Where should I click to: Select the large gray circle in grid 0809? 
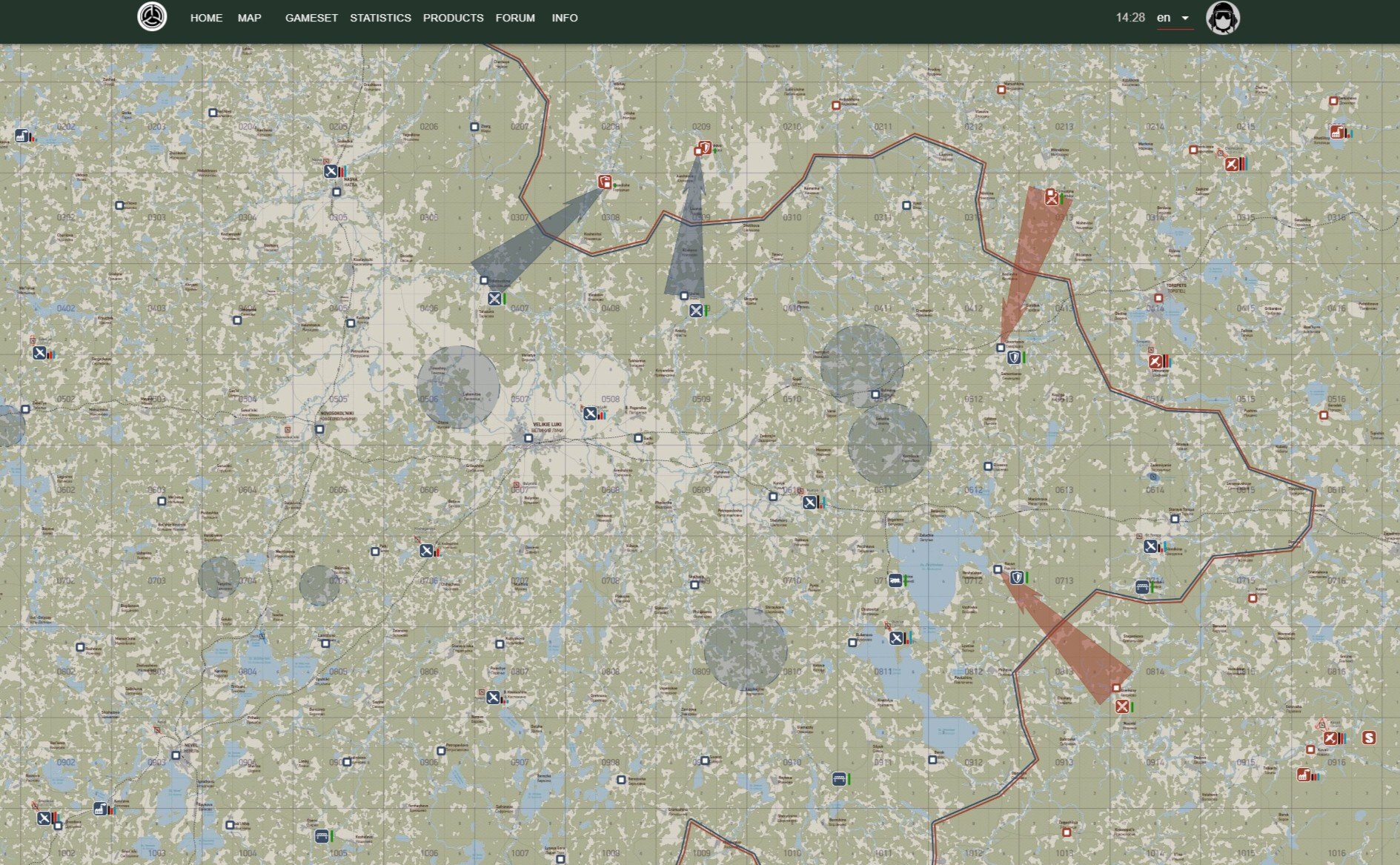745,649
